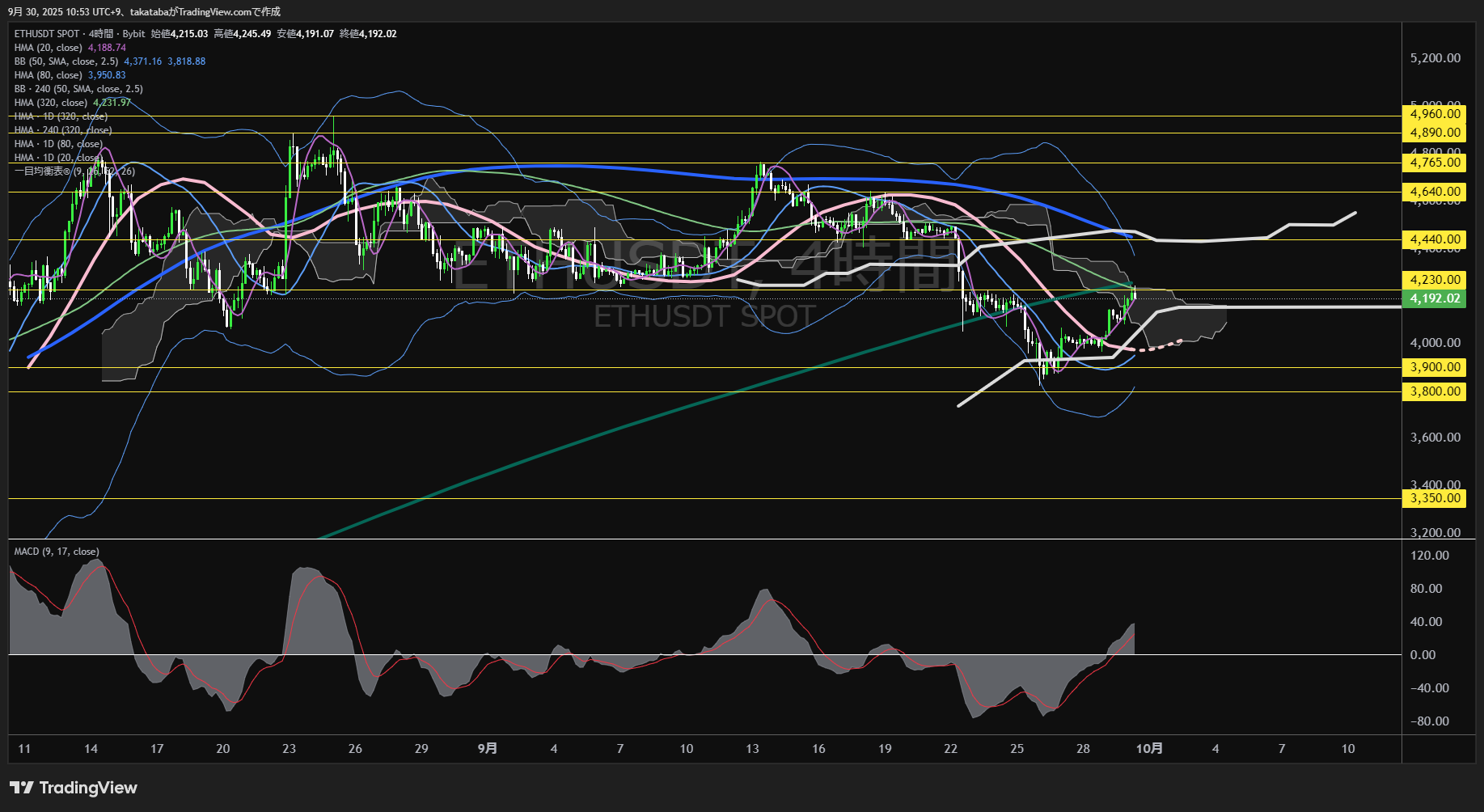The height and width of the screenshot is (812, 1484).
Task: Click the 4,960.00 yellow price label
Action: pyautogui.click(x=1435, y=114)
